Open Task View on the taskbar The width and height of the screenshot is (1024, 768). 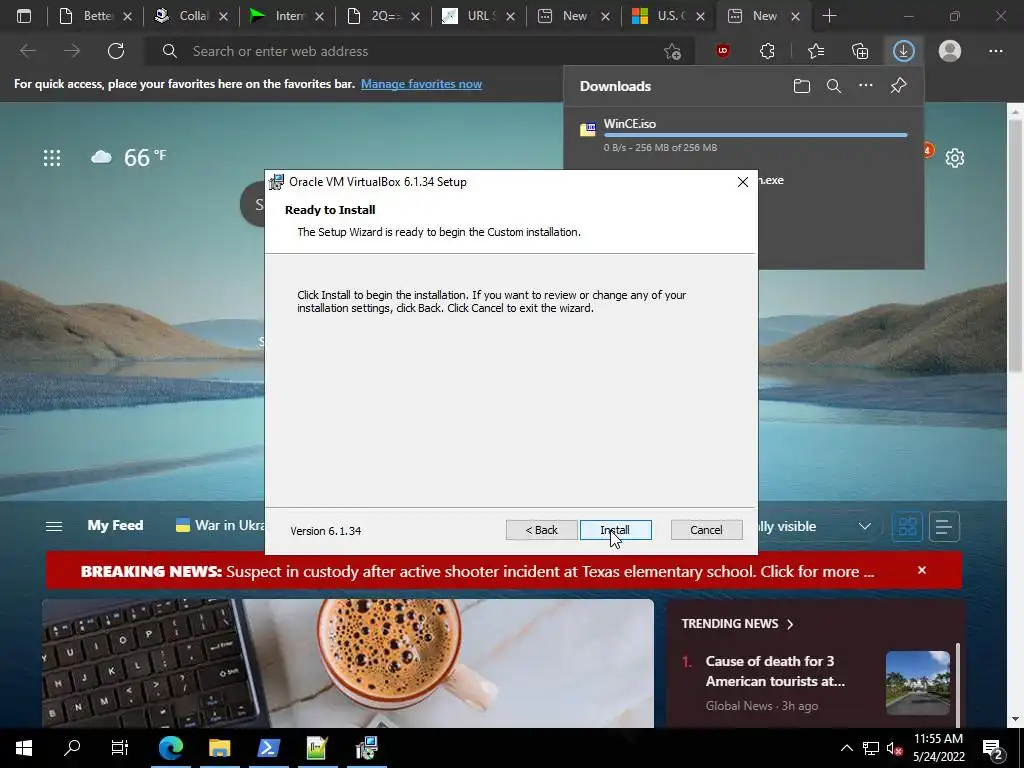pos(120,747)
